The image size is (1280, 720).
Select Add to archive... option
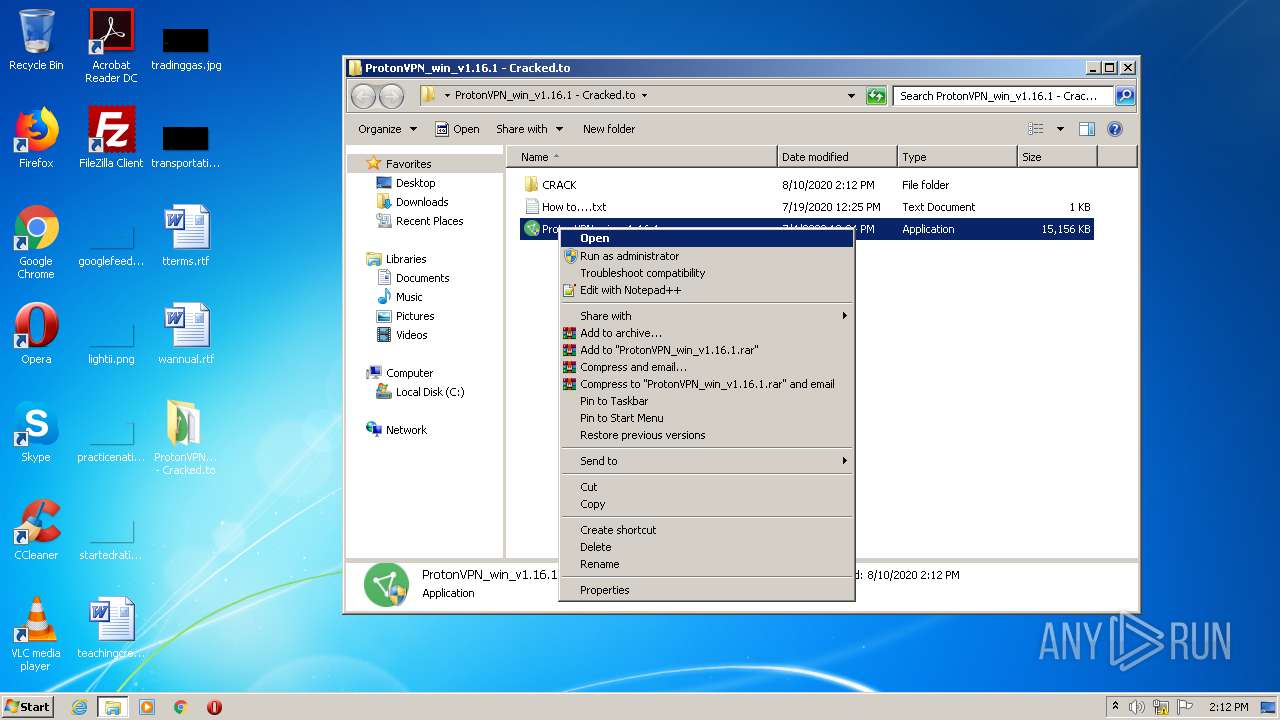pos(706,333)
